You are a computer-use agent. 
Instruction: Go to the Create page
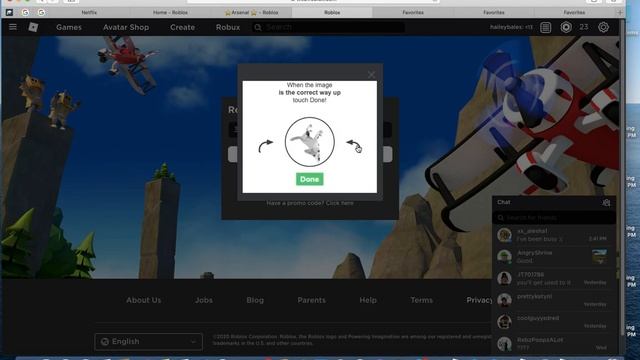(182, 27)
